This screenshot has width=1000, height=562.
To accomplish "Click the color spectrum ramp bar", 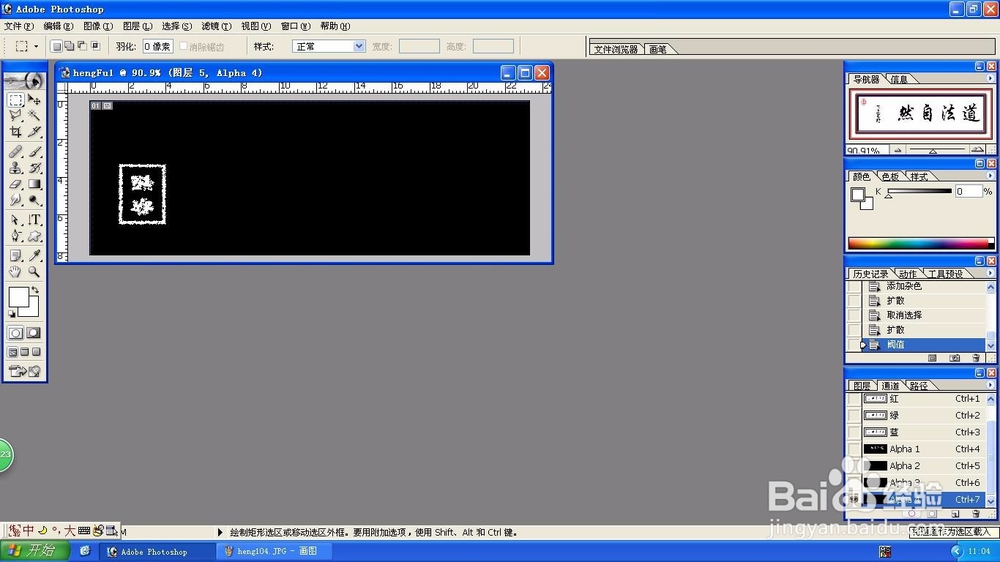I will [x=920, y=244].
